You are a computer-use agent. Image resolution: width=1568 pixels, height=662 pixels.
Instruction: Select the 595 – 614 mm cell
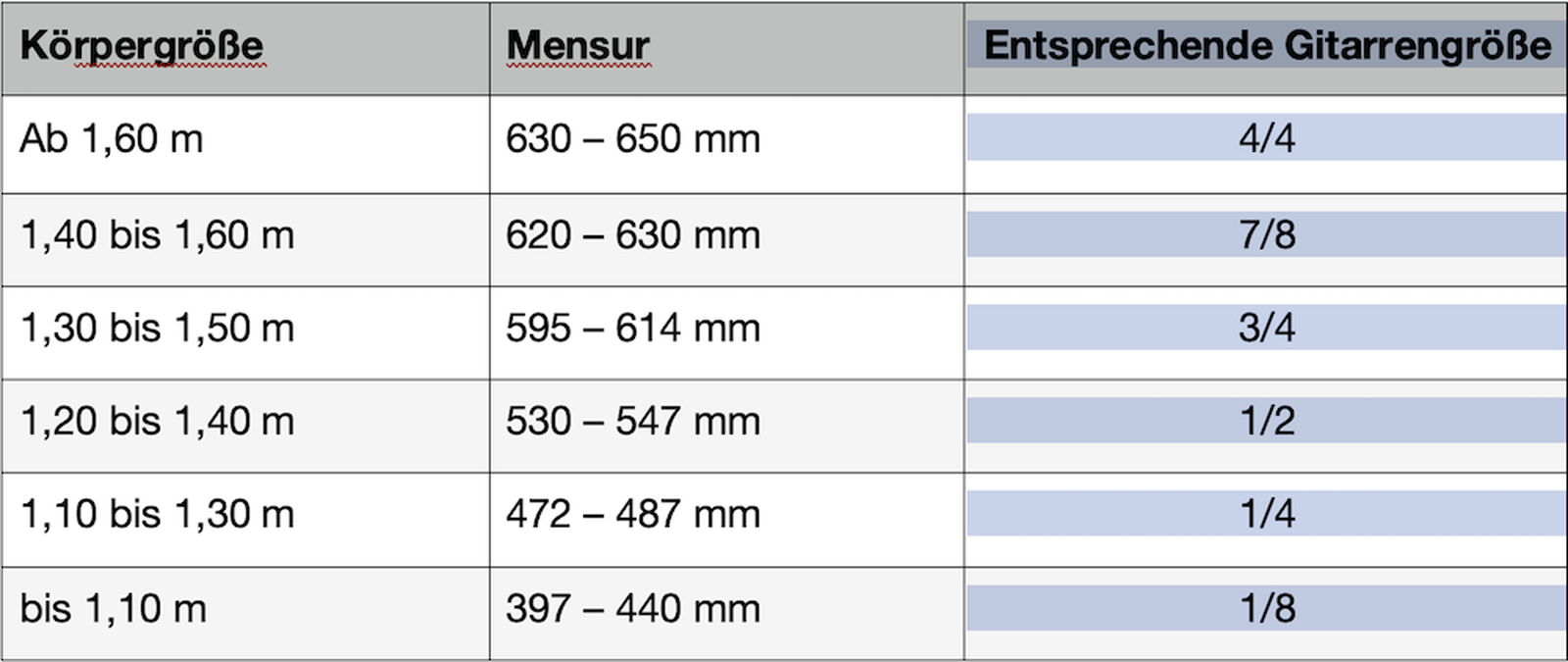point(633,329)
